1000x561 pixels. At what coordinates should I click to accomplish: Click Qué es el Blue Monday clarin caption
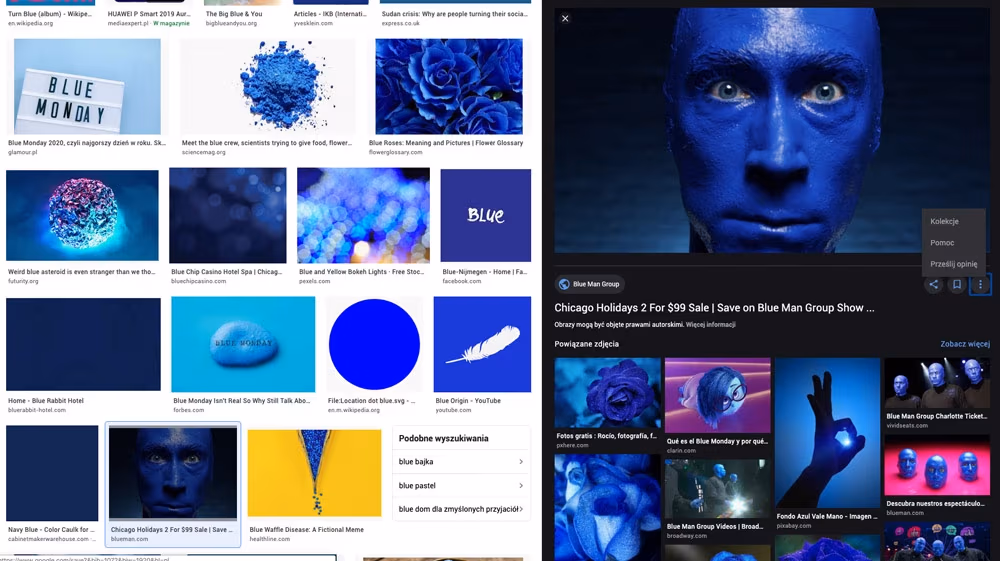(717, 441)
